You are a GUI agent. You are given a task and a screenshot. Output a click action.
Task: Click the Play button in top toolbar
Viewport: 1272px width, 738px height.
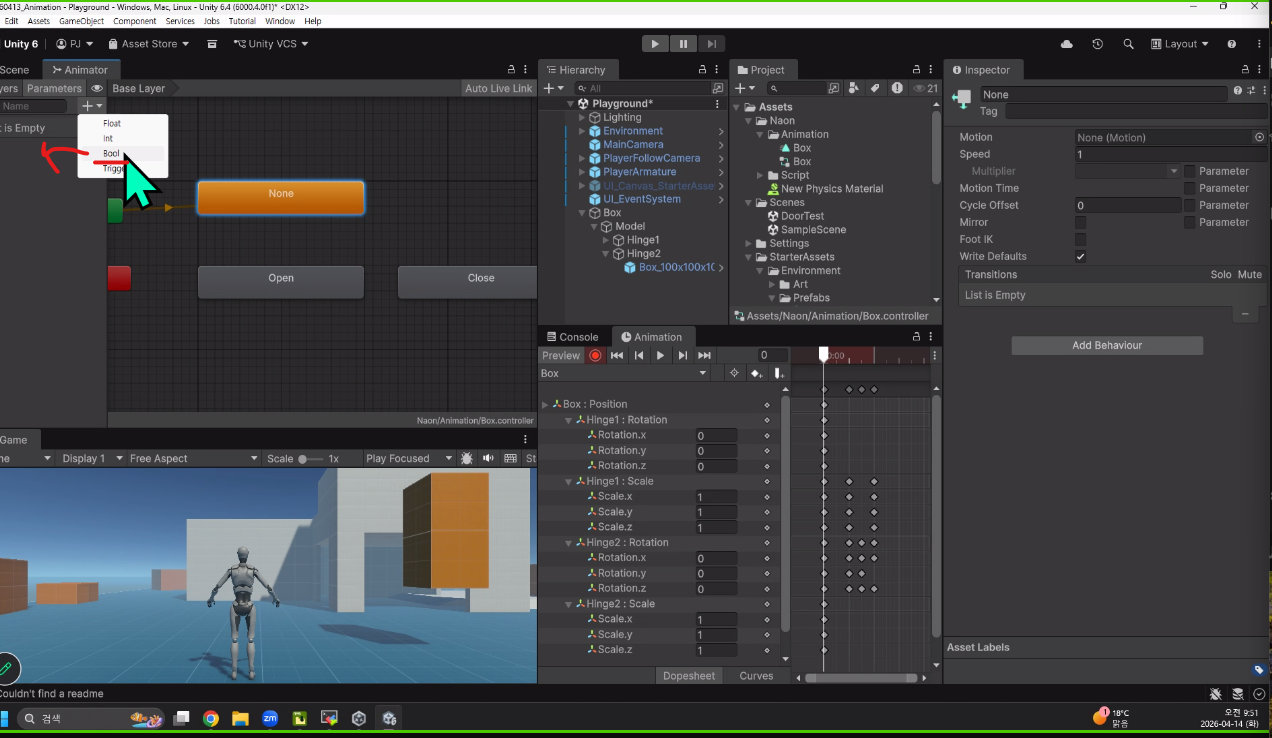(655, 43)
